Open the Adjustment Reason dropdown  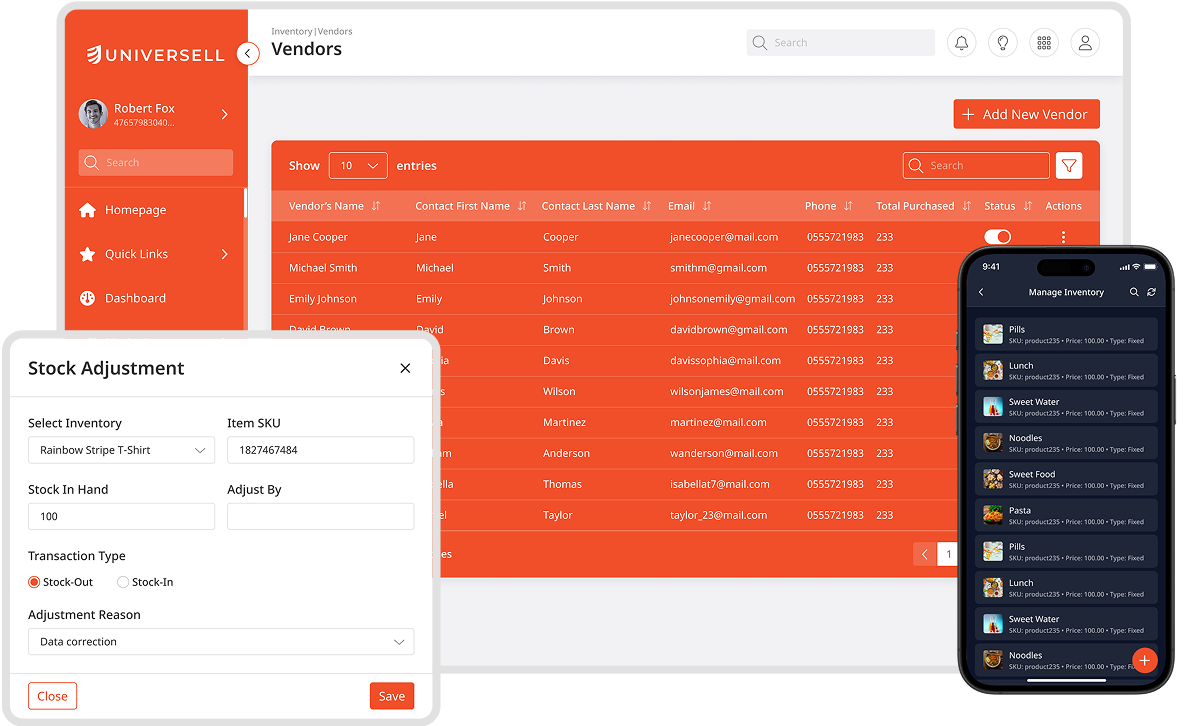pyautogui.click(x=221, y=642)
